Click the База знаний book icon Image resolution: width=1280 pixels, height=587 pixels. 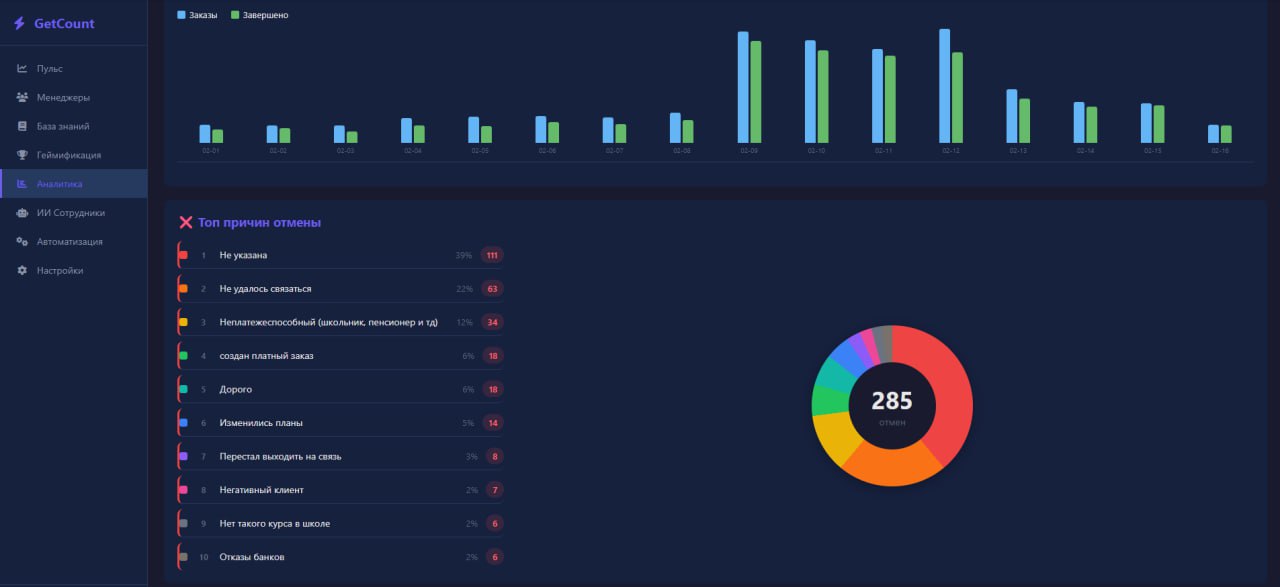pos(22,127)
